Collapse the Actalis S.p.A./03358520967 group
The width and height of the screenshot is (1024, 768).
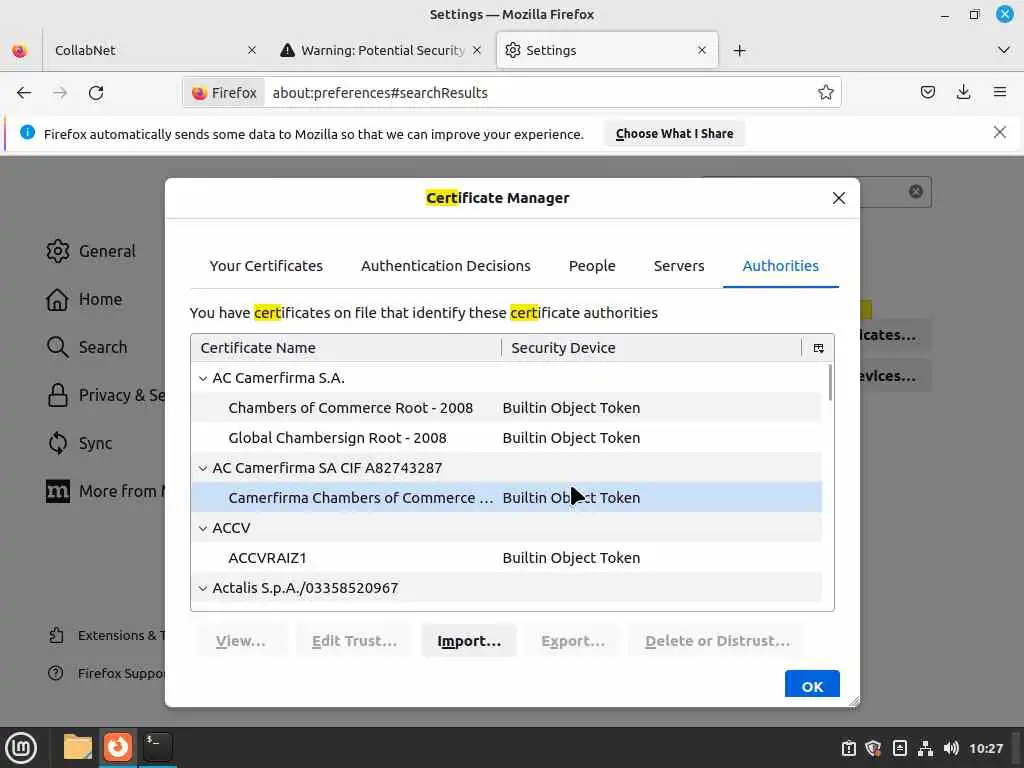[x=203, y=588]
